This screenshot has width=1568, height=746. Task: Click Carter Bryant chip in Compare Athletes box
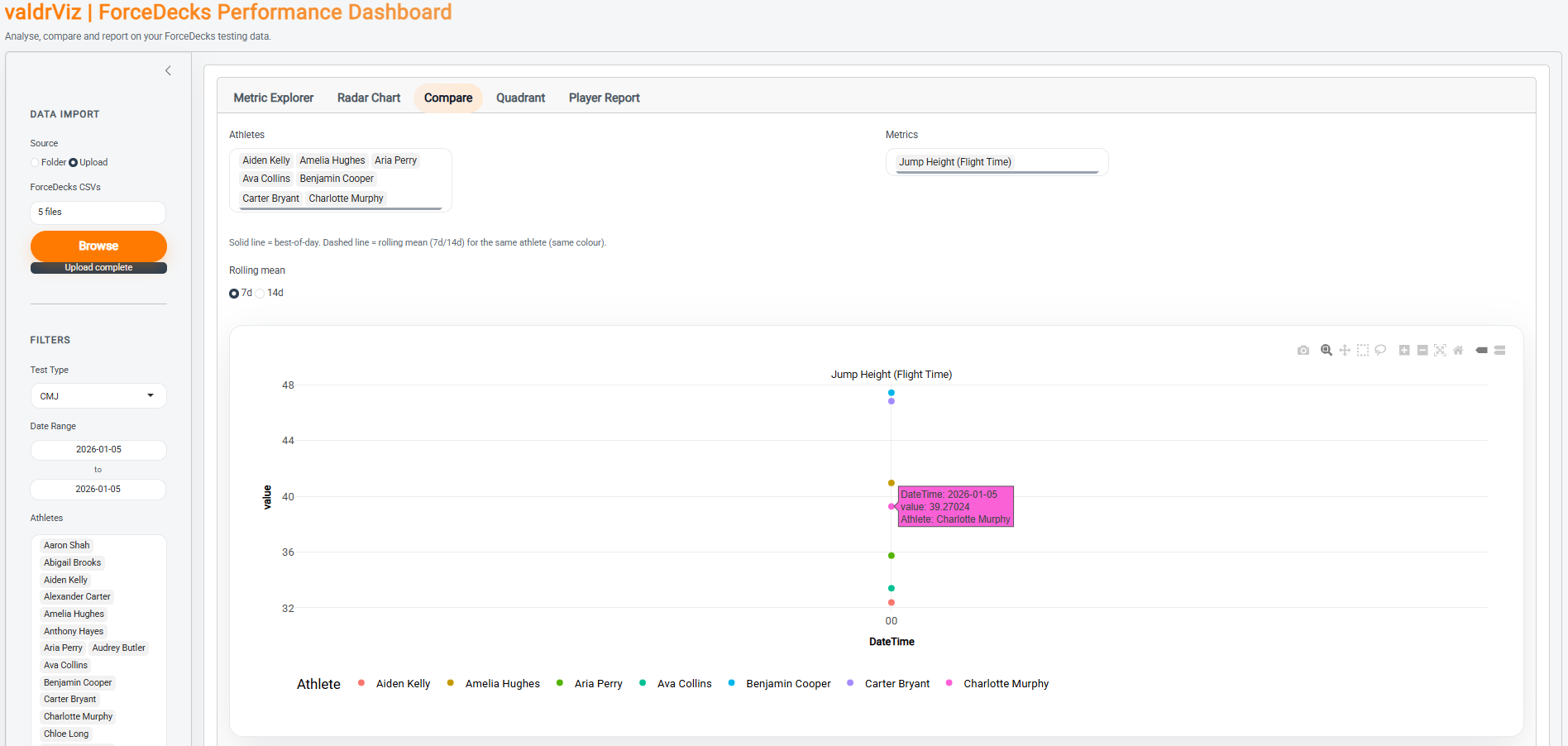[x=271, y=198]
